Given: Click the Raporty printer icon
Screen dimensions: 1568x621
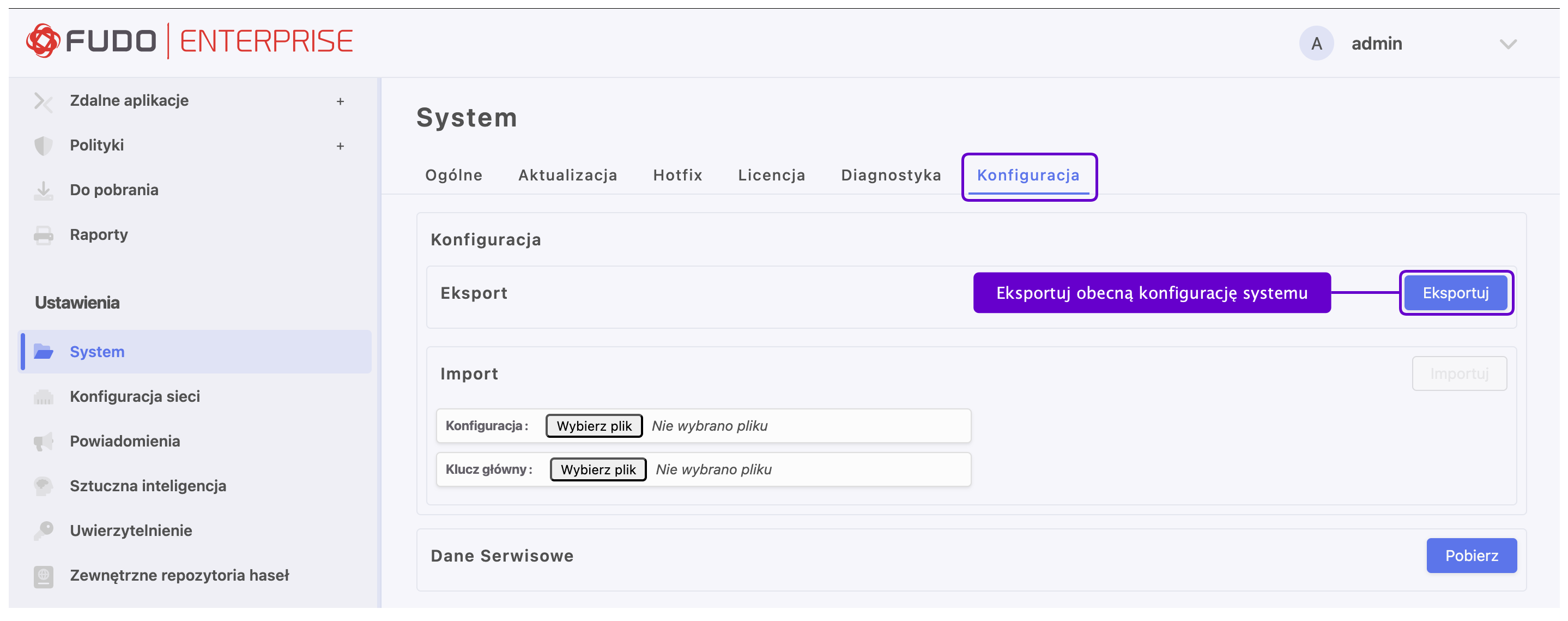Looking at the screenshot, I should [43, 236].
